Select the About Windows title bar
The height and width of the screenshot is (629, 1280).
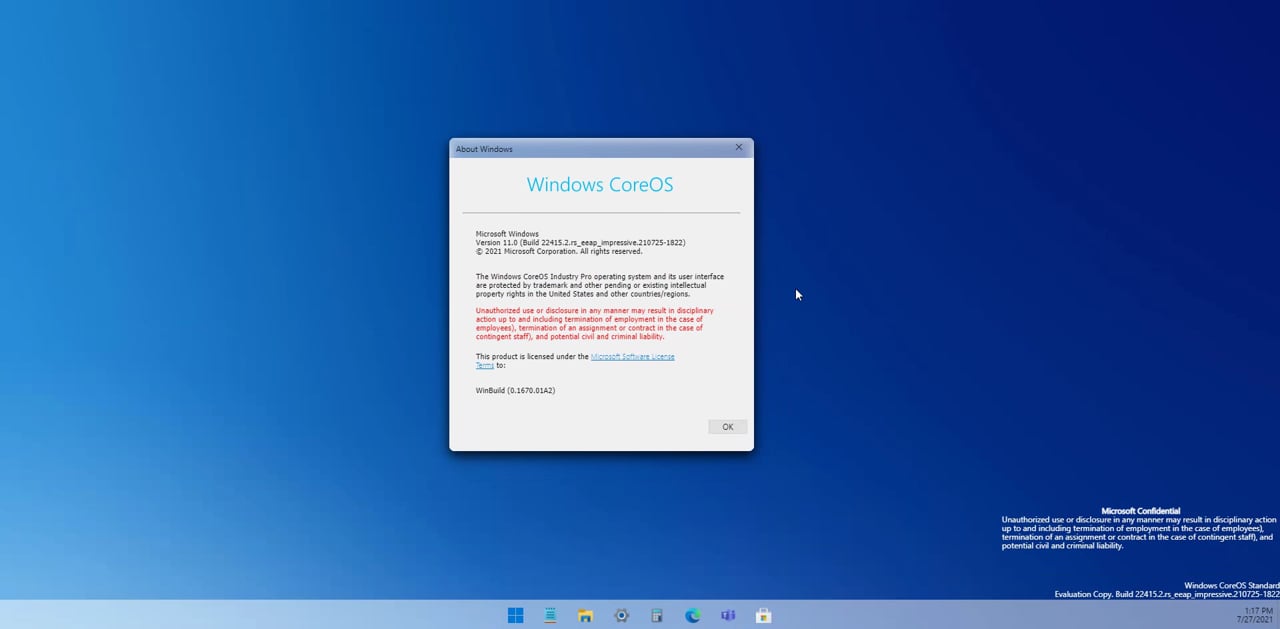(x=600, y=148)
